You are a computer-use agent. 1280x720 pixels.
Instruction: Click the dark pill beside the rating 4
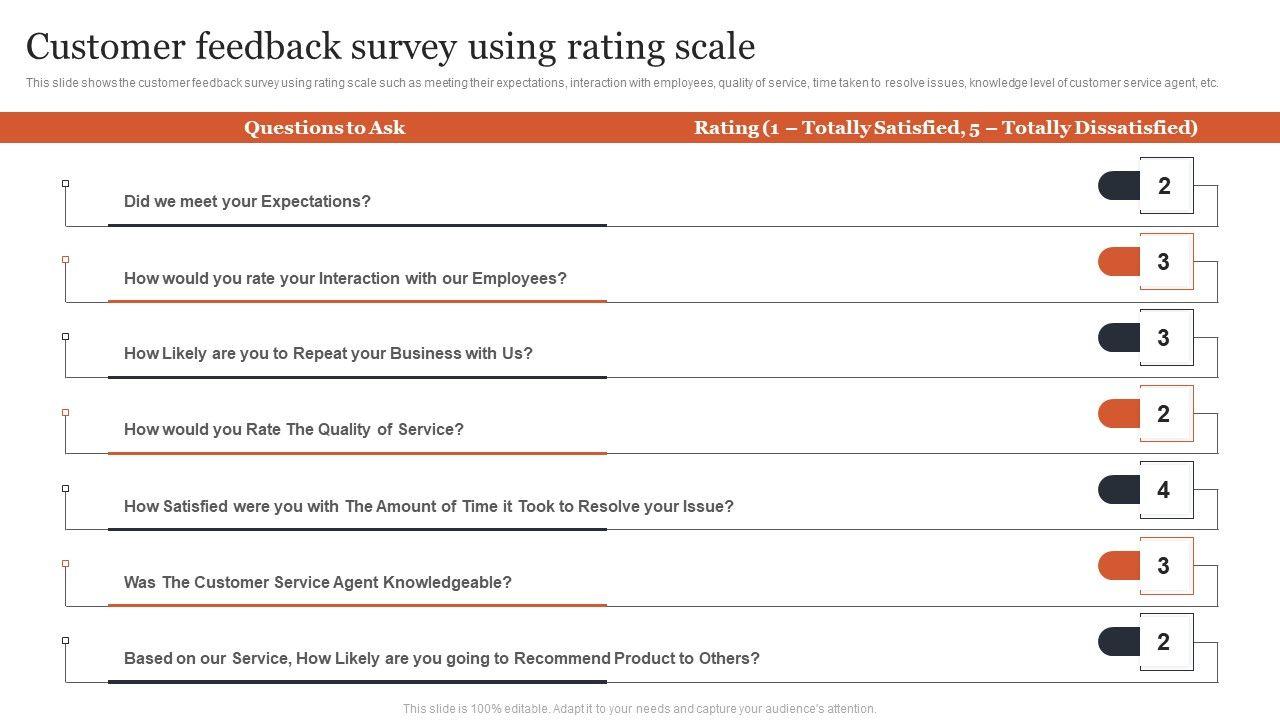pyautogui.click(x=1119, y=490)
